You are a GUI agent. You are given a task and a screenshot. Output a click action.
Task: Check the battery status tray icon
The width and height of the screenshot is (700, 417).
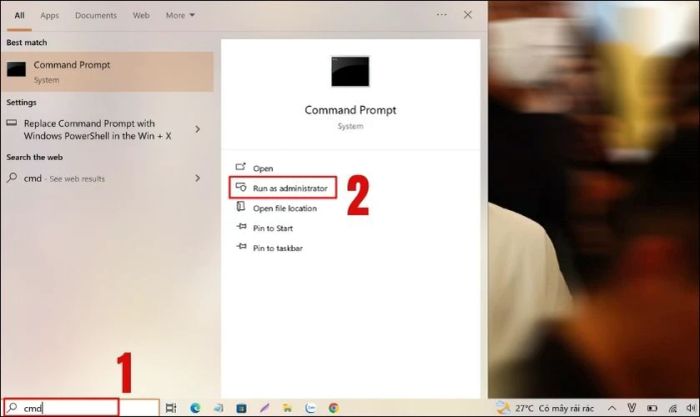tap(652, 408)
